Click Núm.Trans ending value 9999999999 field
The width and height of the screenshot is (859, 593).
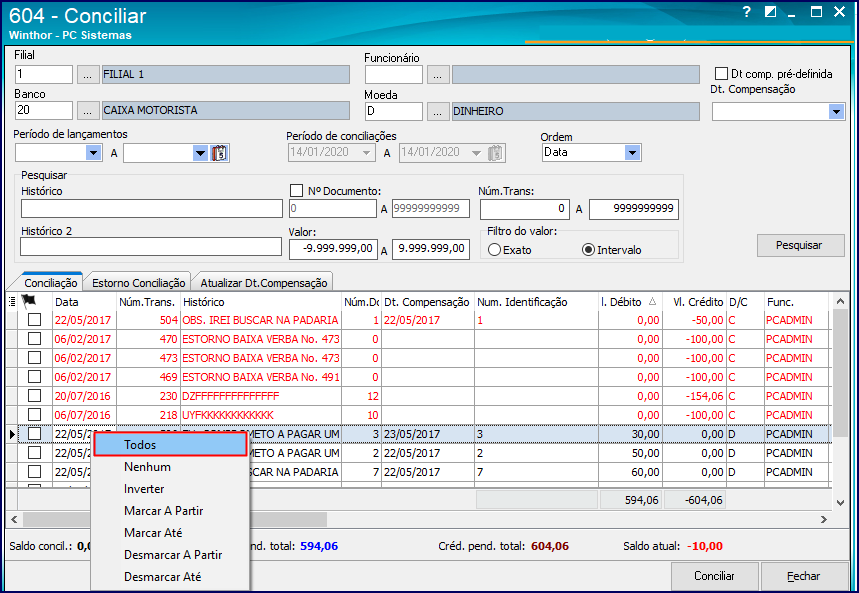[634, 209]
